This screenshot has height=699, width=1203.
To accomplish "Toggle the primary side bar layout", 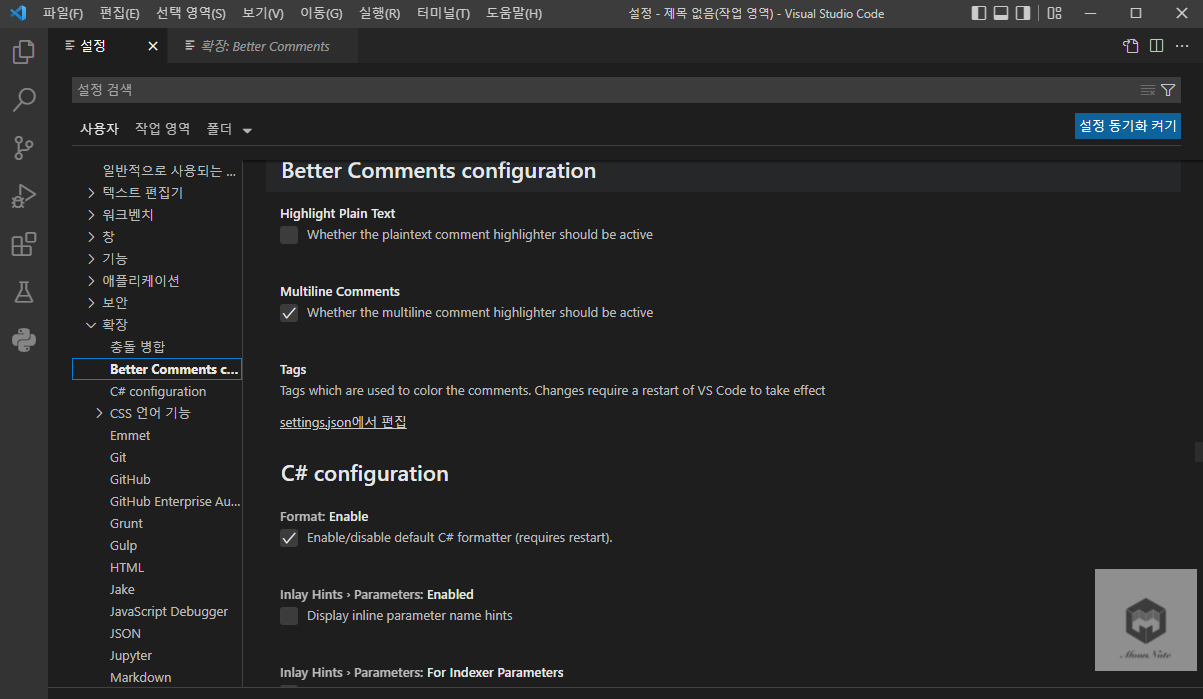I will (979, 14).
